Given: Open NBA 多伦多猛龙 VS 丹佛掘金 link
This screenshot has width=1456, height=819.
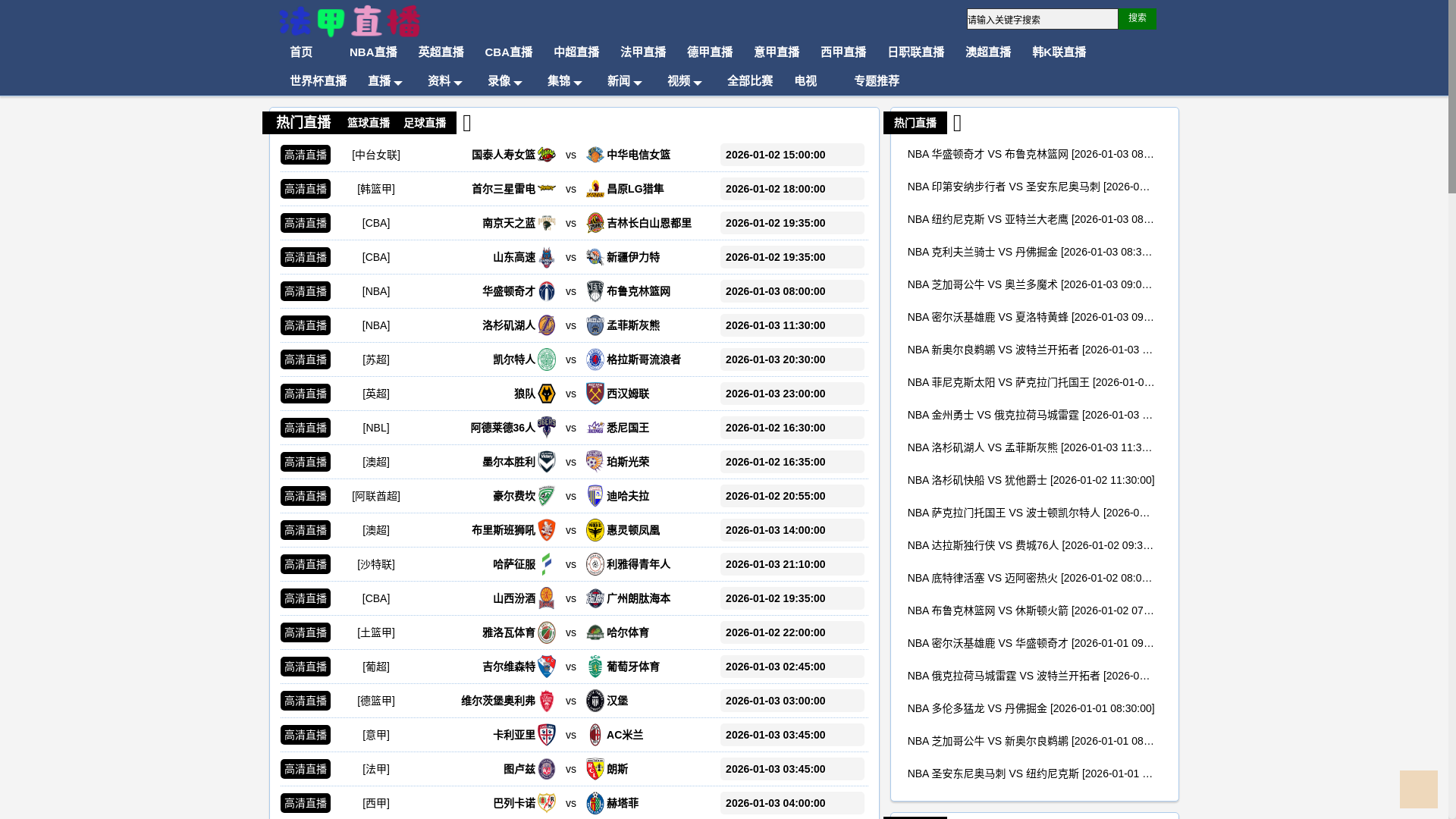Looking at the screenshot, I should pyautogui.click(x=1031, y=708).
